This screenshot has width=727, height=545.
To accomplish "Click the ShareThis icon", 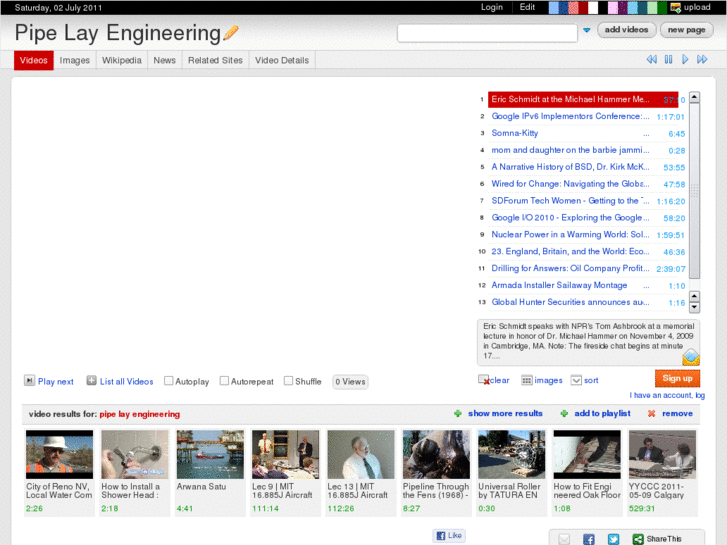I will click(x=638, y=539).
